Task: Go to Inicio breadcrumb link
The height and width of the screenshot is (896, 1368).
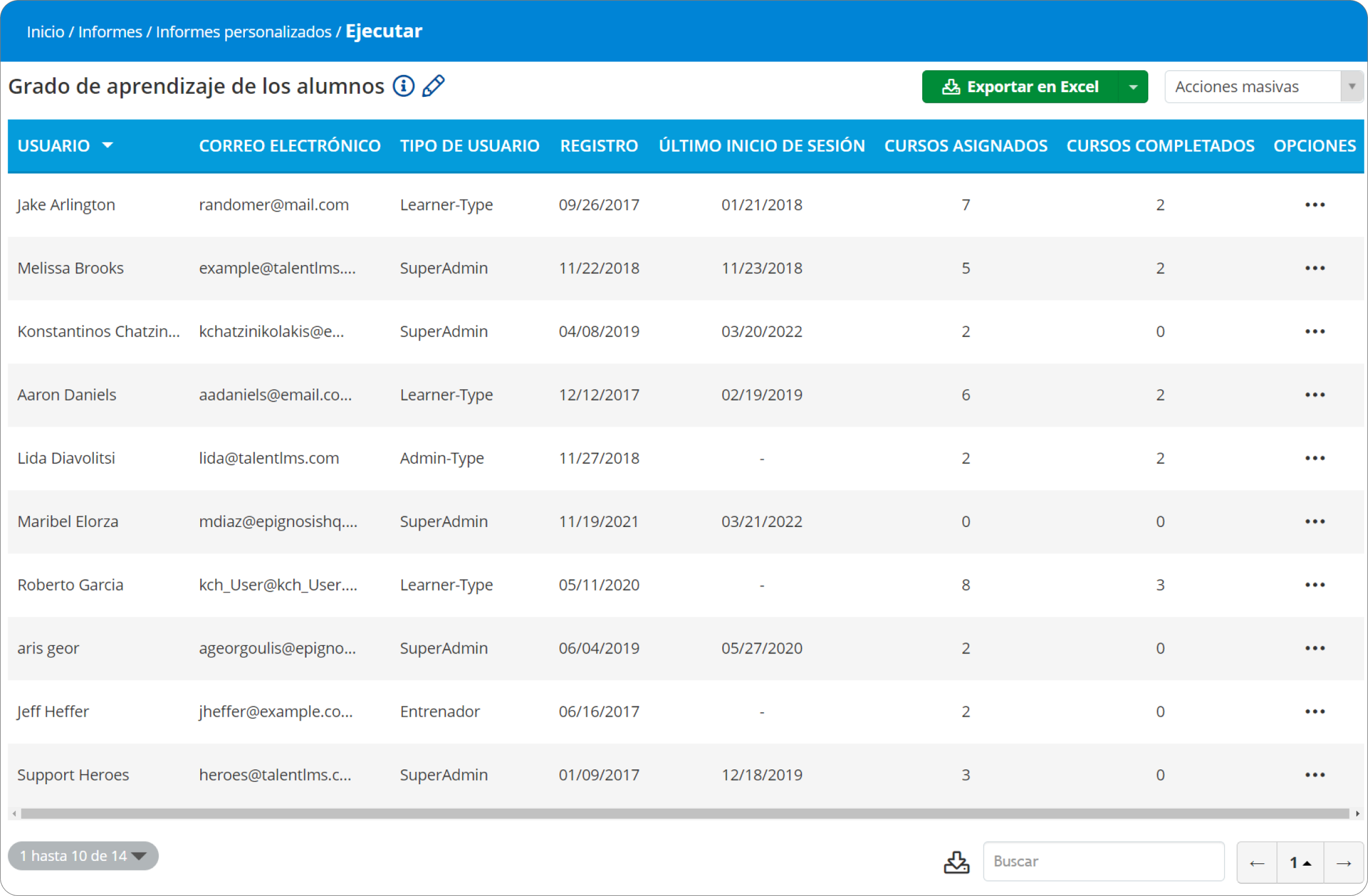Action: 45,31
